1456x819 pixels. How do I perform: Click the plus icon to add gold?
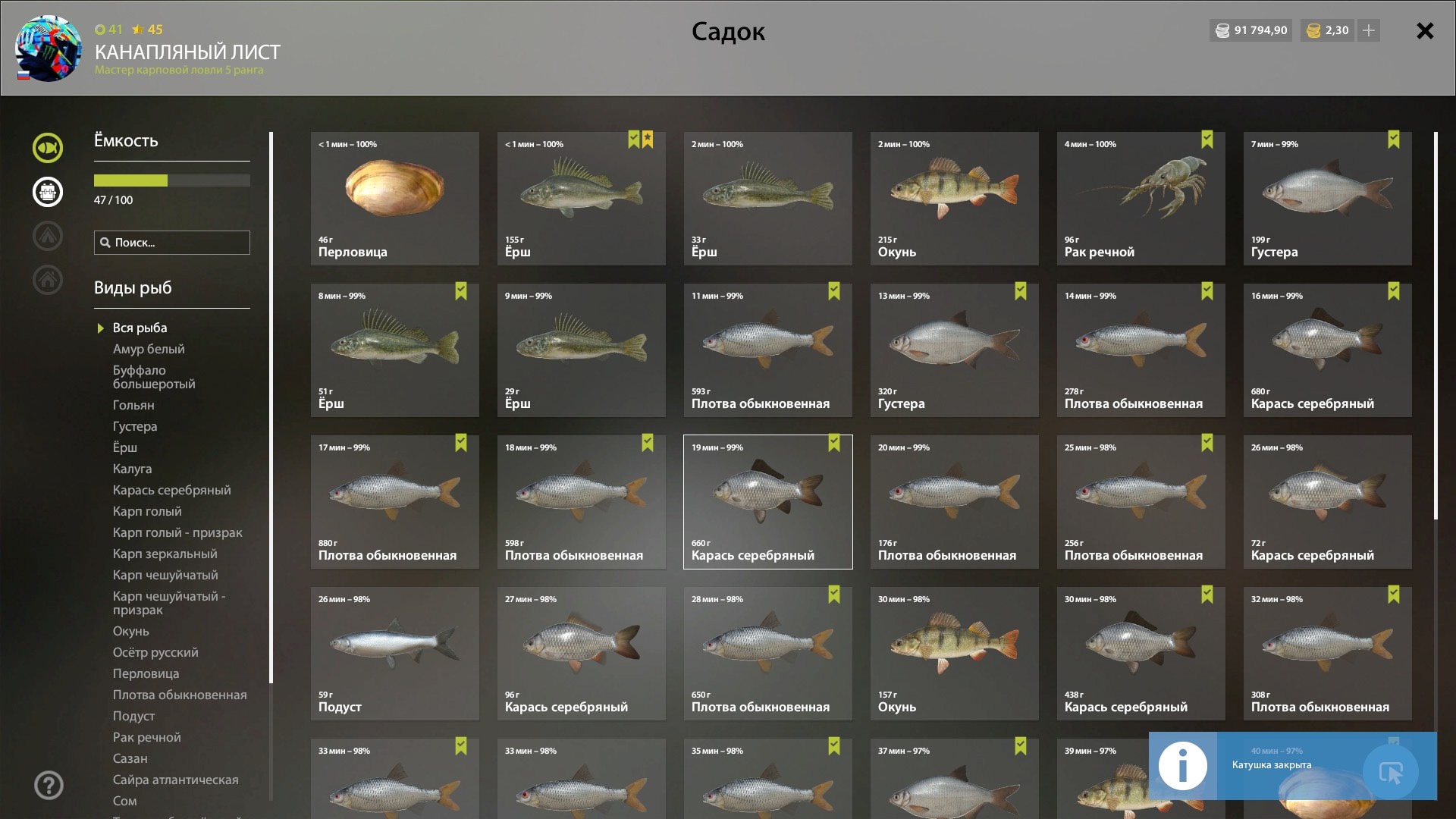1369,30
